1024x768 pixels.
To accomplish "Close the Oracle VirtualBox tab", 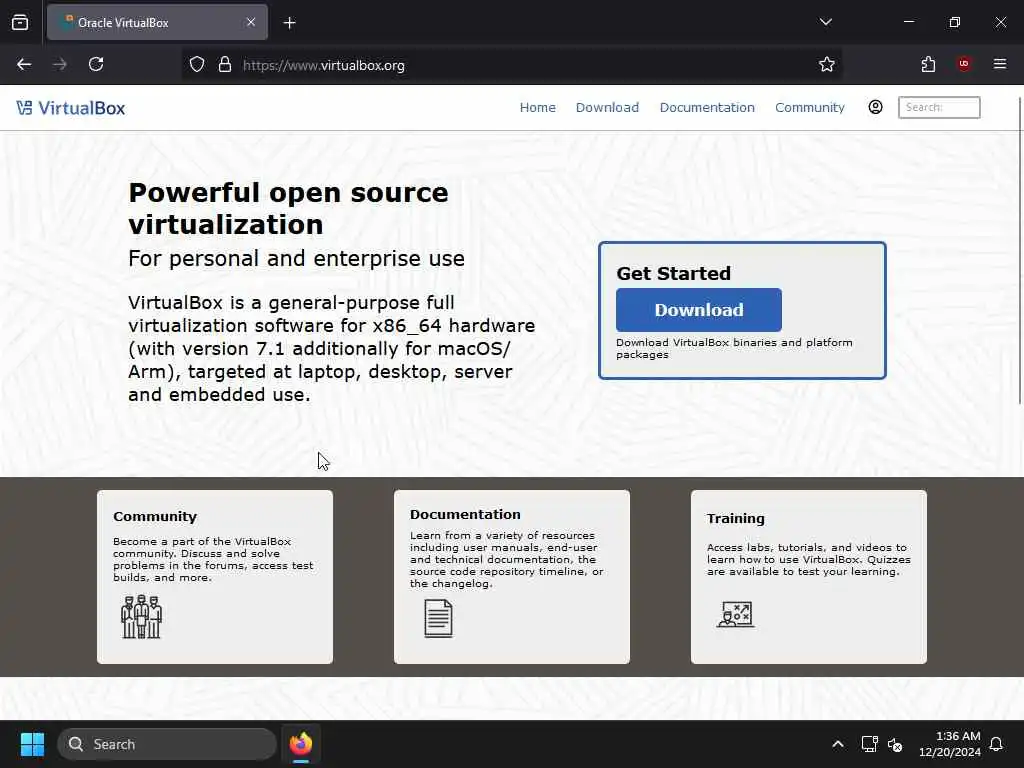I will (x=251, y=22).
